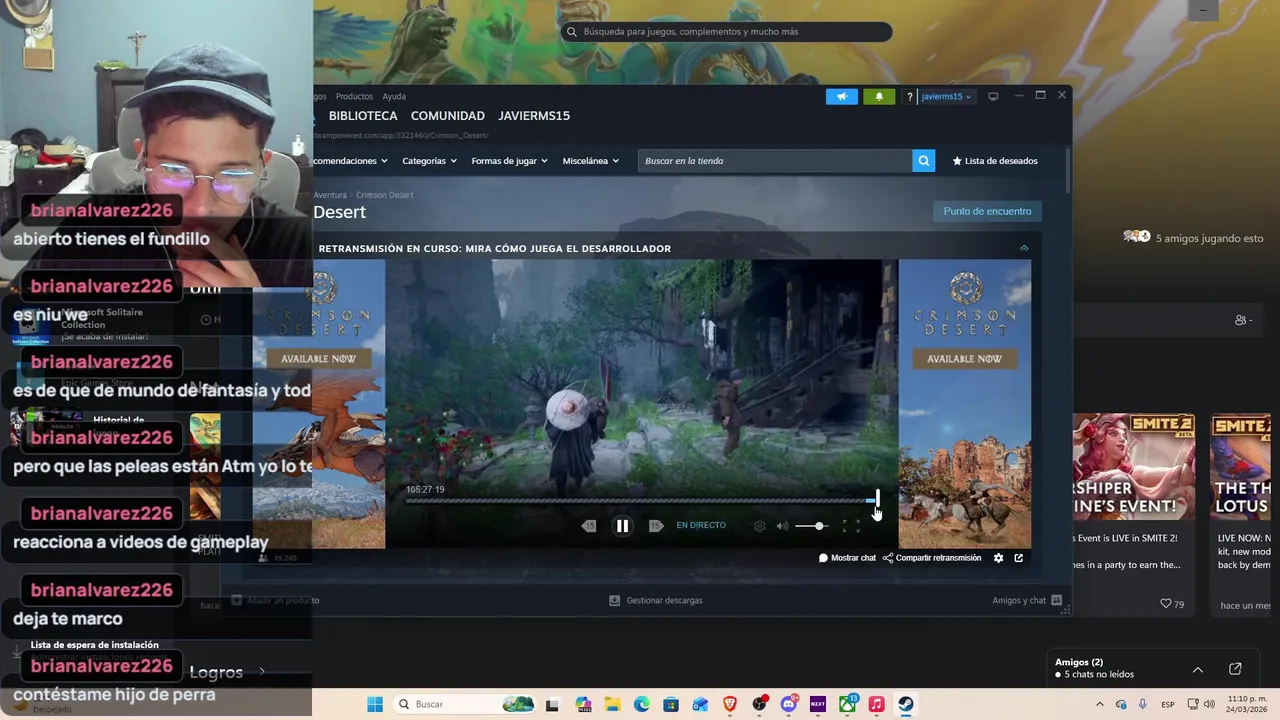Viewport: 1280px width, 720px height.
Task: Open Lista de deseados wishlist
Action: [x=995, y=161]
